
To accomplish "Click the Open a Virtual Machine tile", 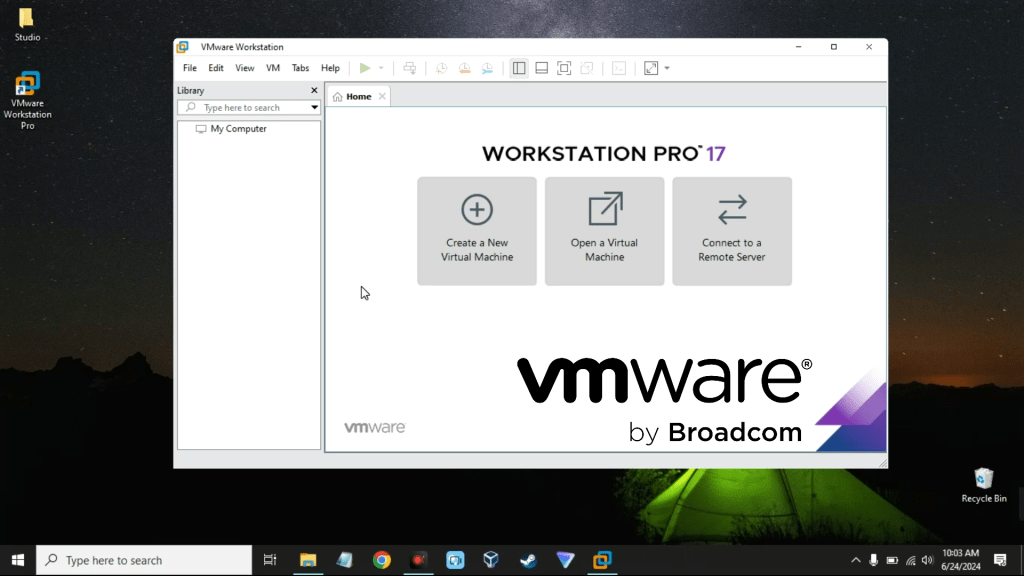I will coord(604,231).
